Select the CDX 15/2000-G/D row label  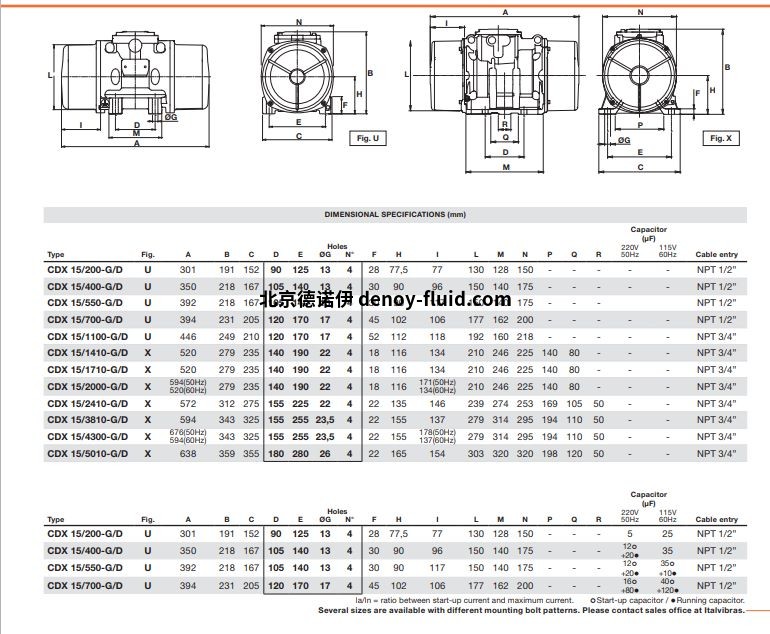click(88, 386)
